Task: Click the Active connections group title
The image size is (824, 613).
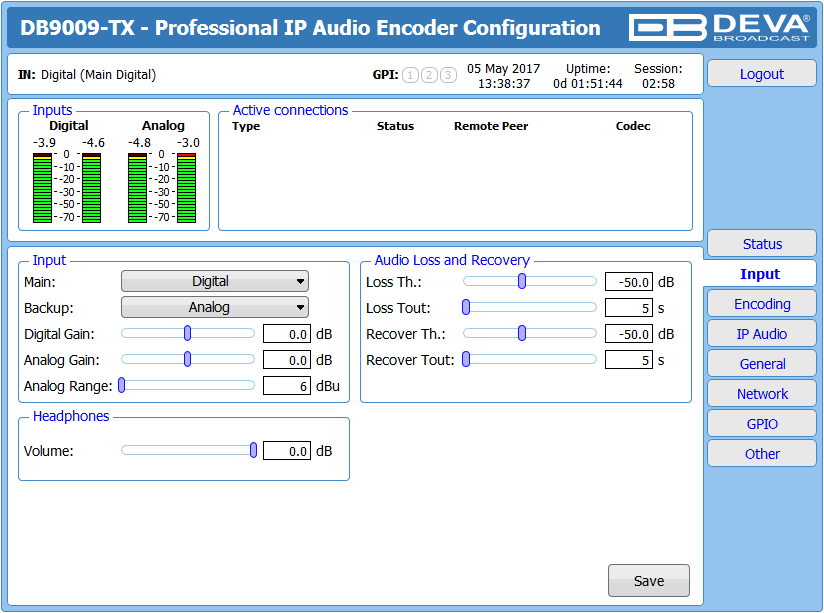Action: [x=290, y=110]
